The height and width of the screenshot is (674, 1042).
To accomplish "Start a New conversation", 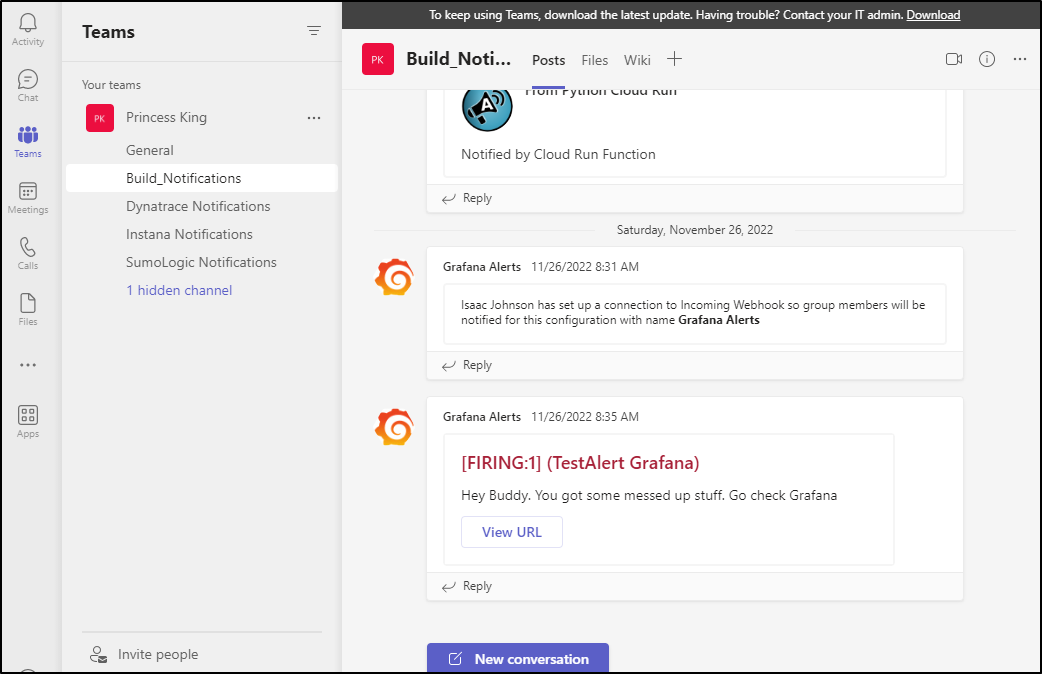I will click(x=518, y=658).
